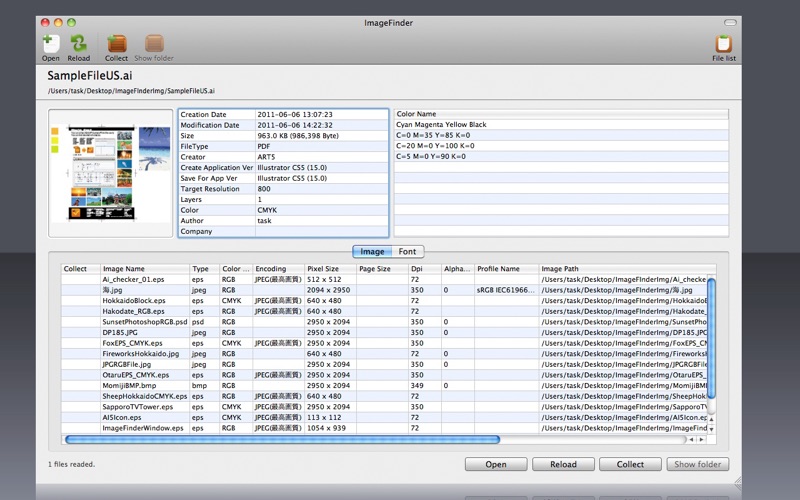Click the Creation Date property row
The height and width of the screenshot is (500, 800).
point(283,114)
